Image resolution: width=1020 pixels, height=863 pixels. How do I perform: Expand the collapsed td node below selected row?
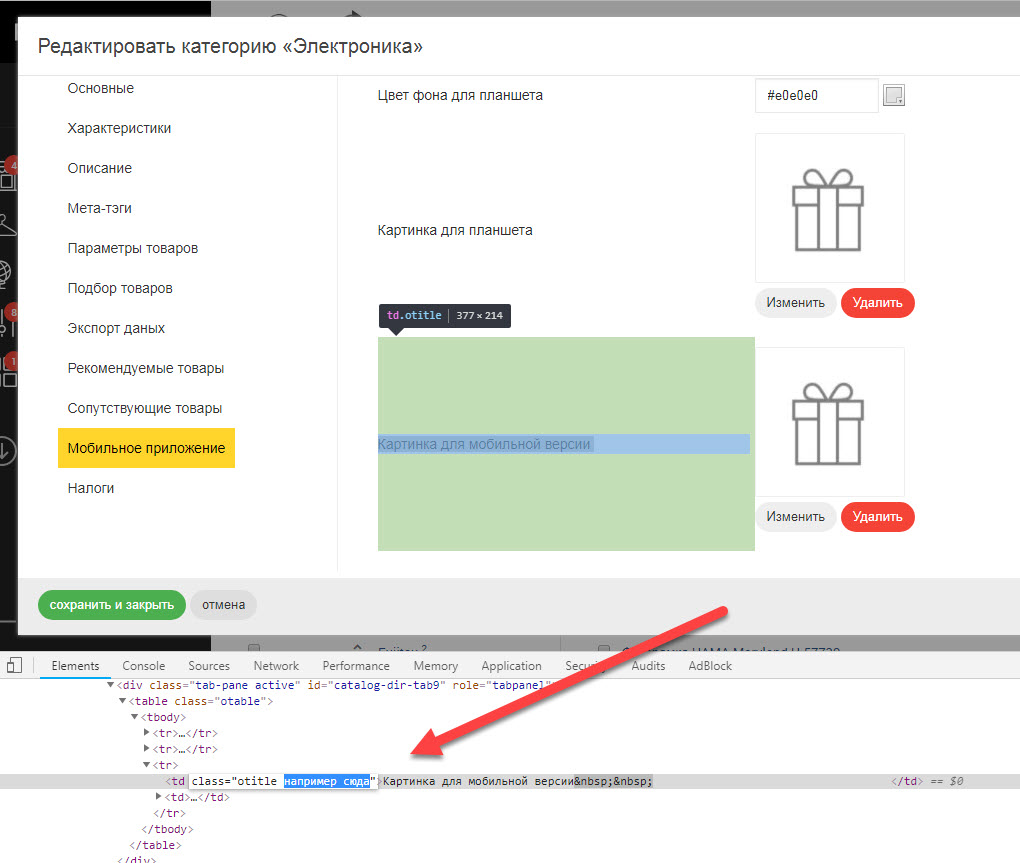pyautogui.click(x=160, y=797)
